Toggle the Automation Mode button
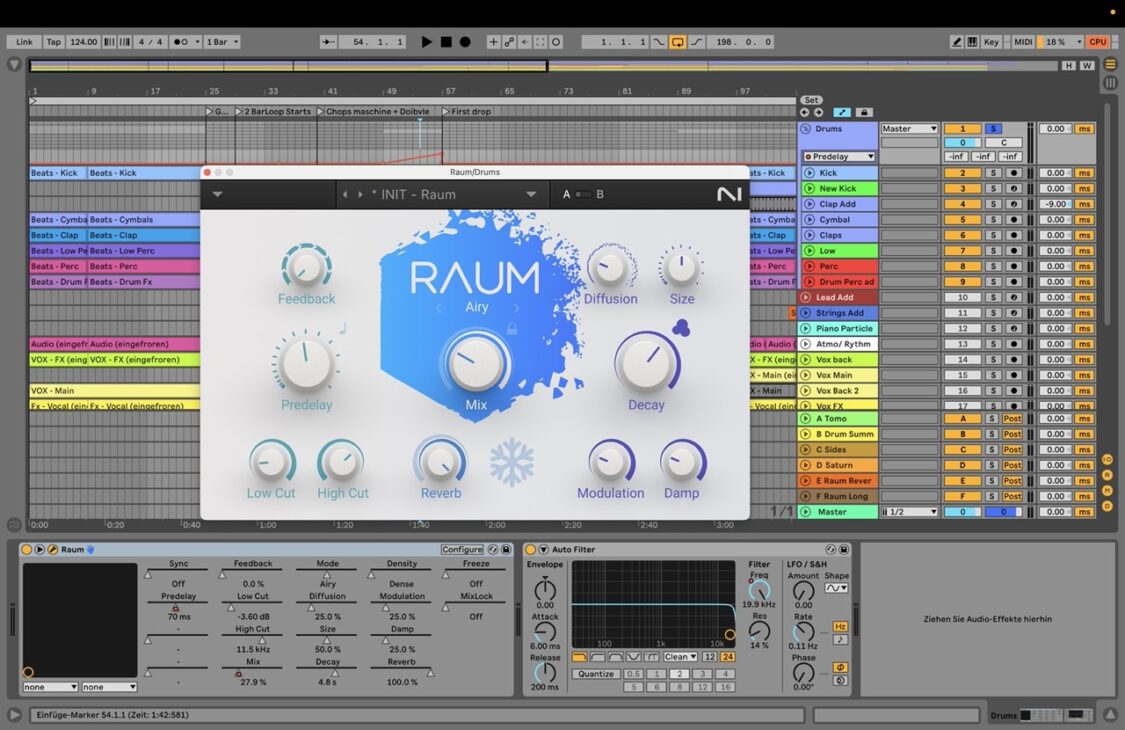The image size is (1125, 730). 842,112
